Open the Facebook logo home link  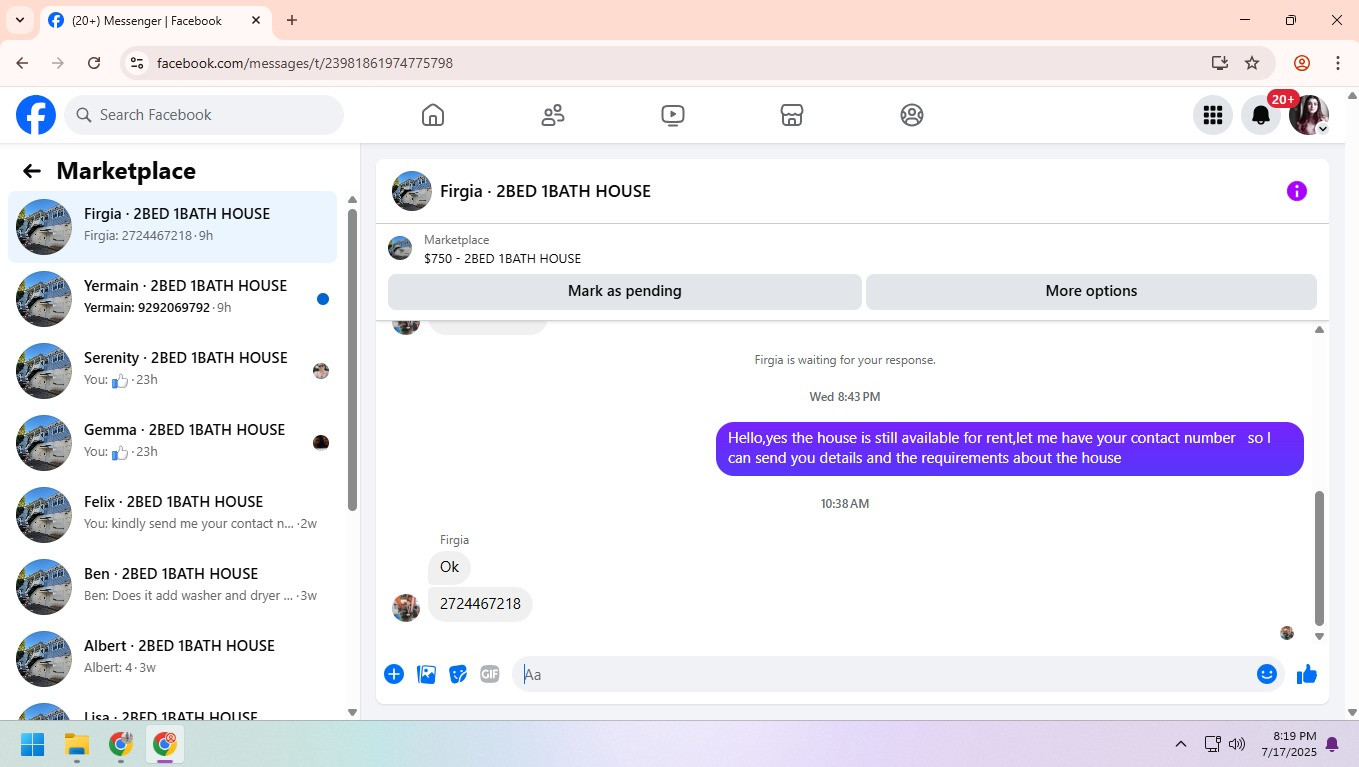[x=36, y=115]
